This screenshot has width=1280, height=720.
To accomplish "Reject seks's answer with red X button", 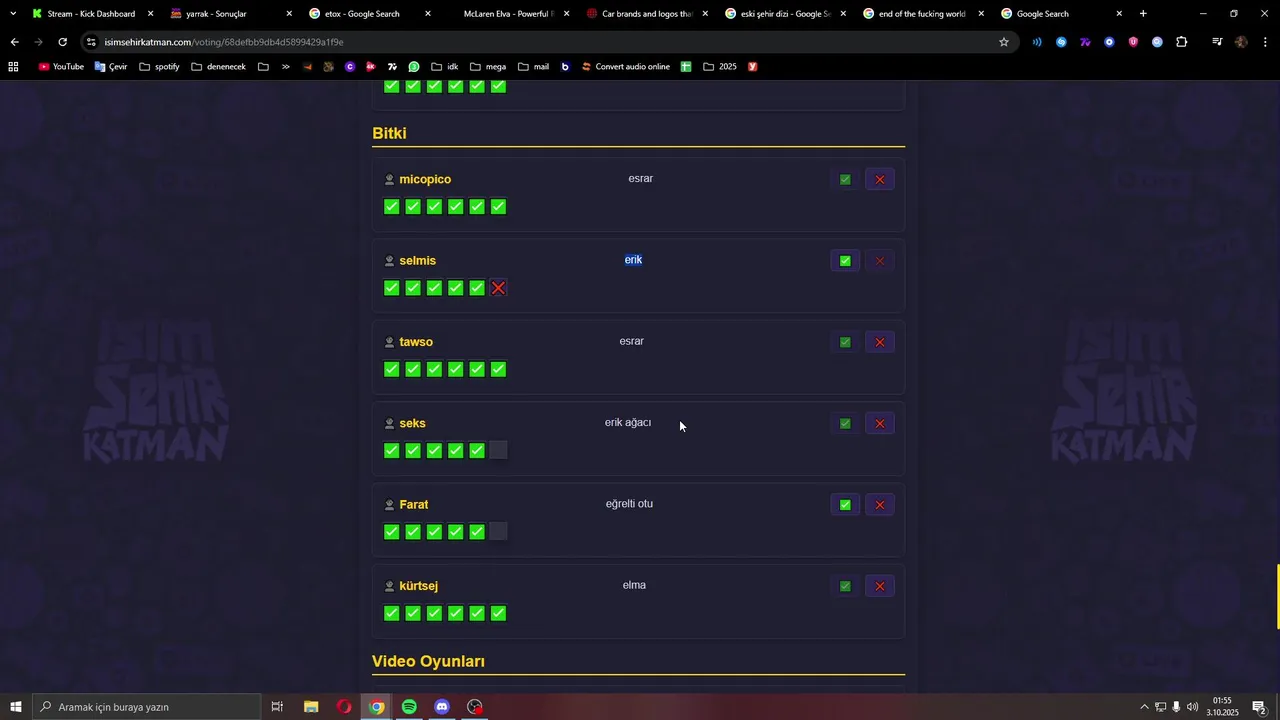I will pyautogui.click(x=880, y=424).
